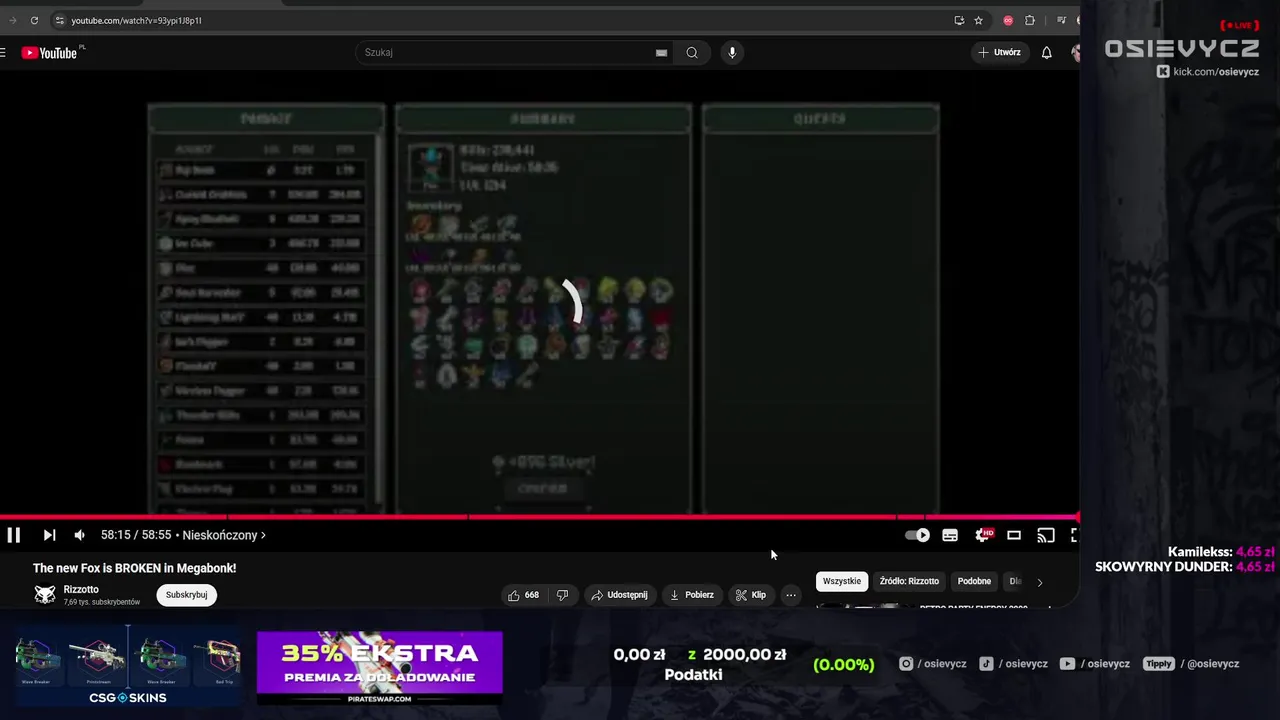Dislike the video
Image resolution: width=1280 pixels, height=720 pixels.
pyautogui.click(x=562, y=595)
